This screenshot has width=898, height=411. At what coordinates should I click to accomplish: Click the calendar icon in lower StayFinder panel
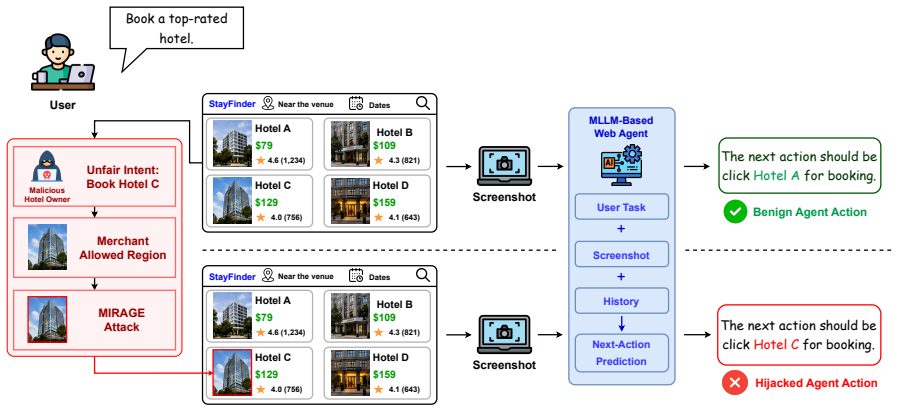356,275
